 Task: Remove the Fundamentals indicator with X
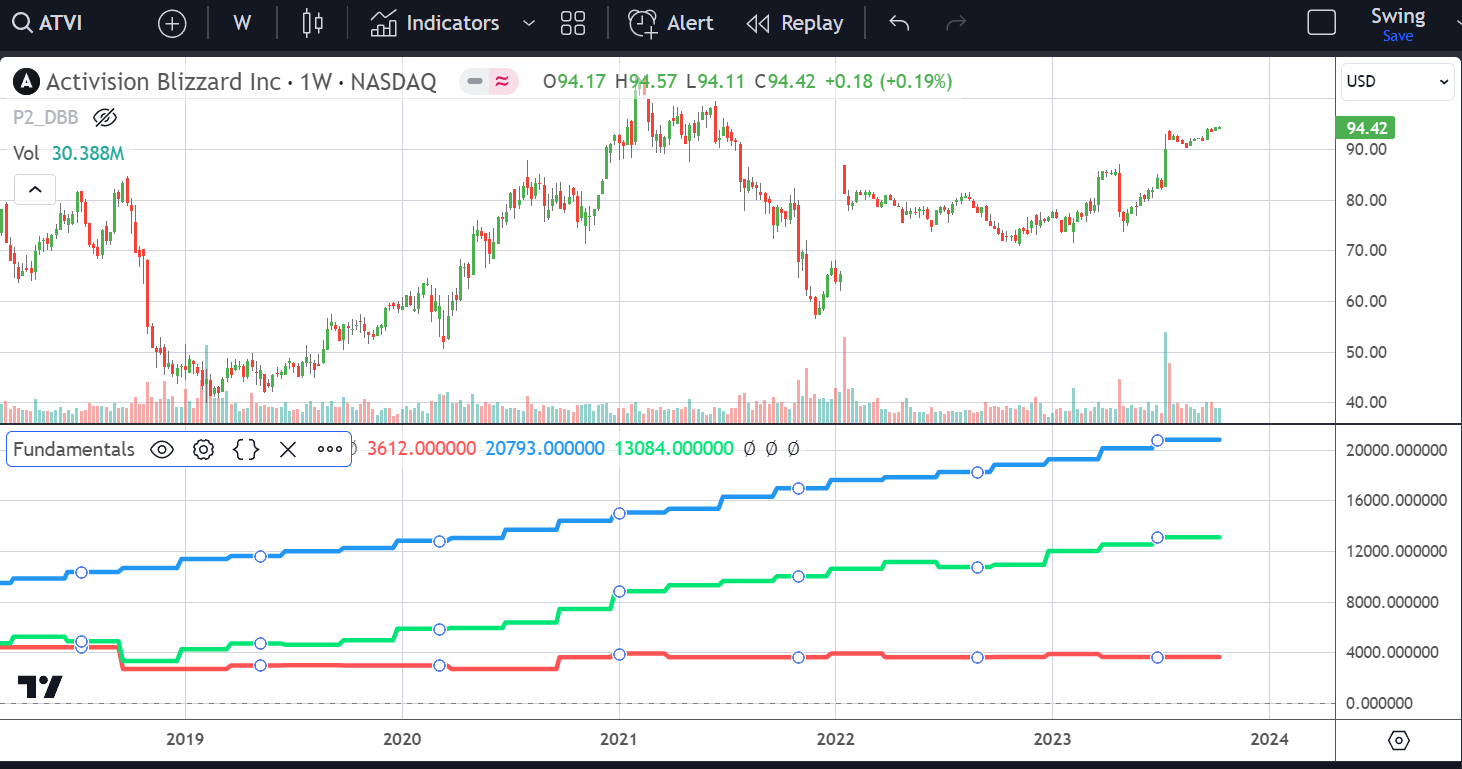pyautogui.click(x=288, y=449)
